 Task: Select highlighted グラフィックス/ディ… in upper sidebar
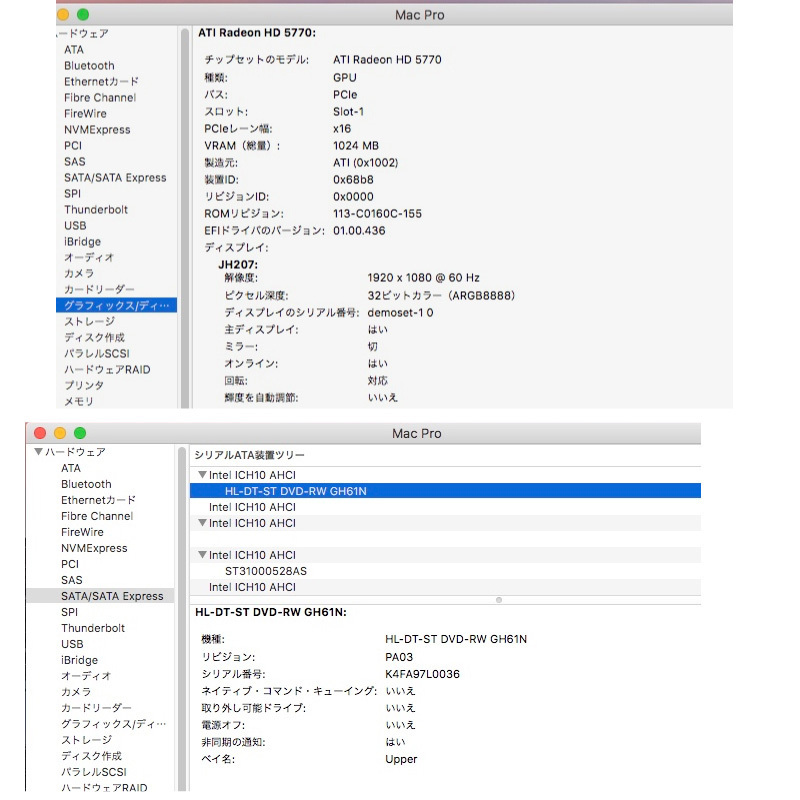116,305
